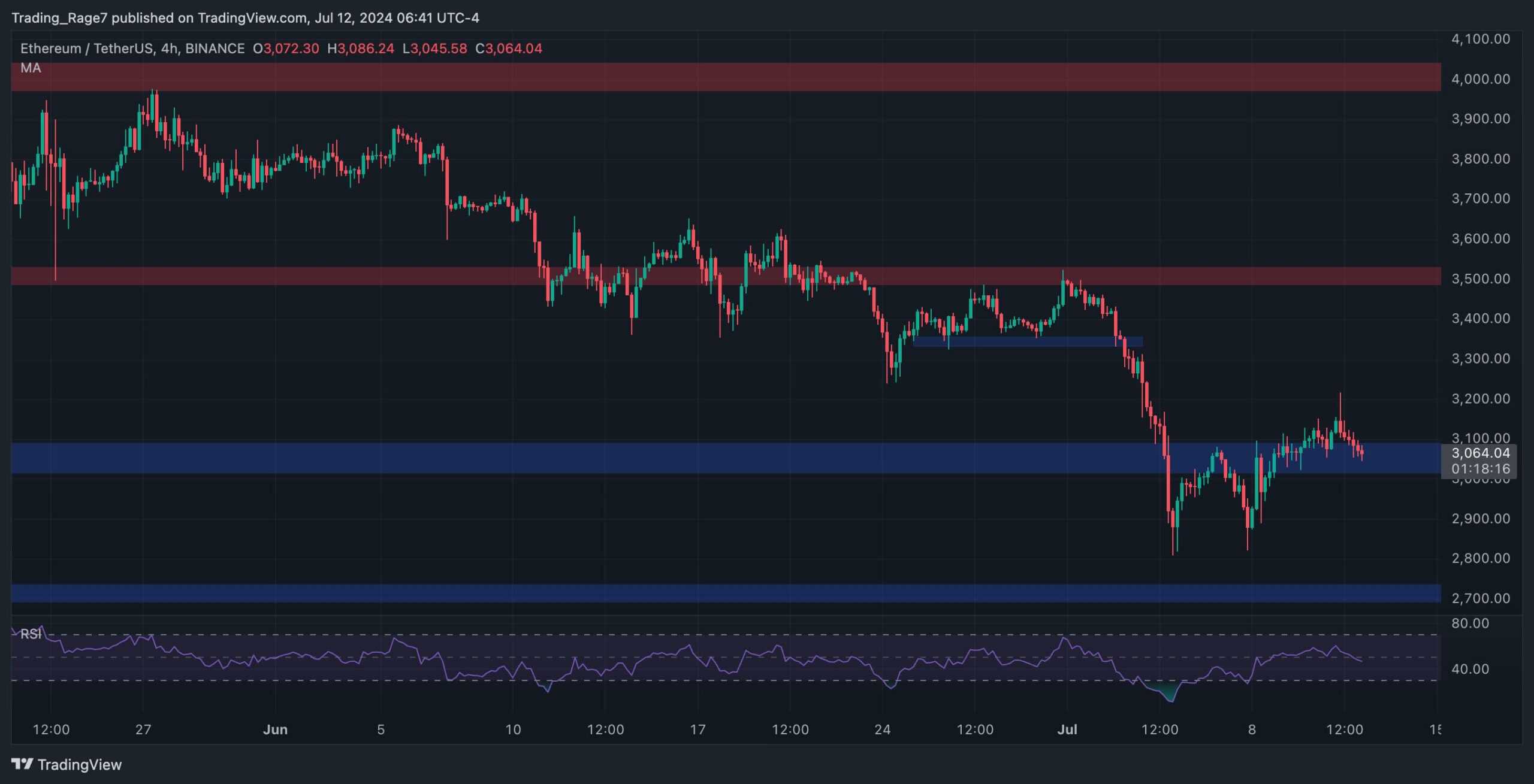Viewport: 1534px width, 784px height.
Task: Select the RSI indicator label
Action: [31, 634]
